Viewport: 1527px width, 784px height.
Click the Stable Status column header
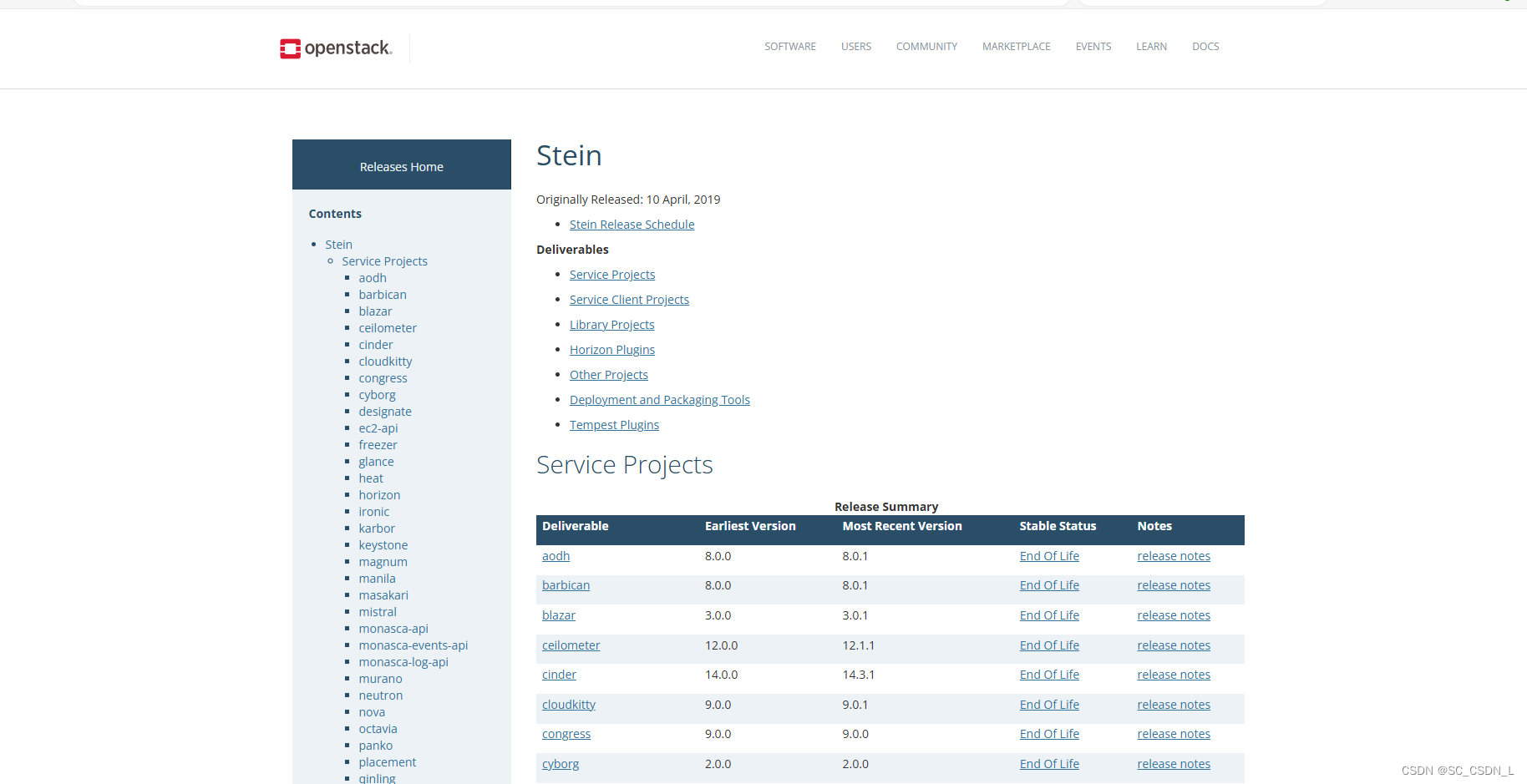pos(1058,526)
